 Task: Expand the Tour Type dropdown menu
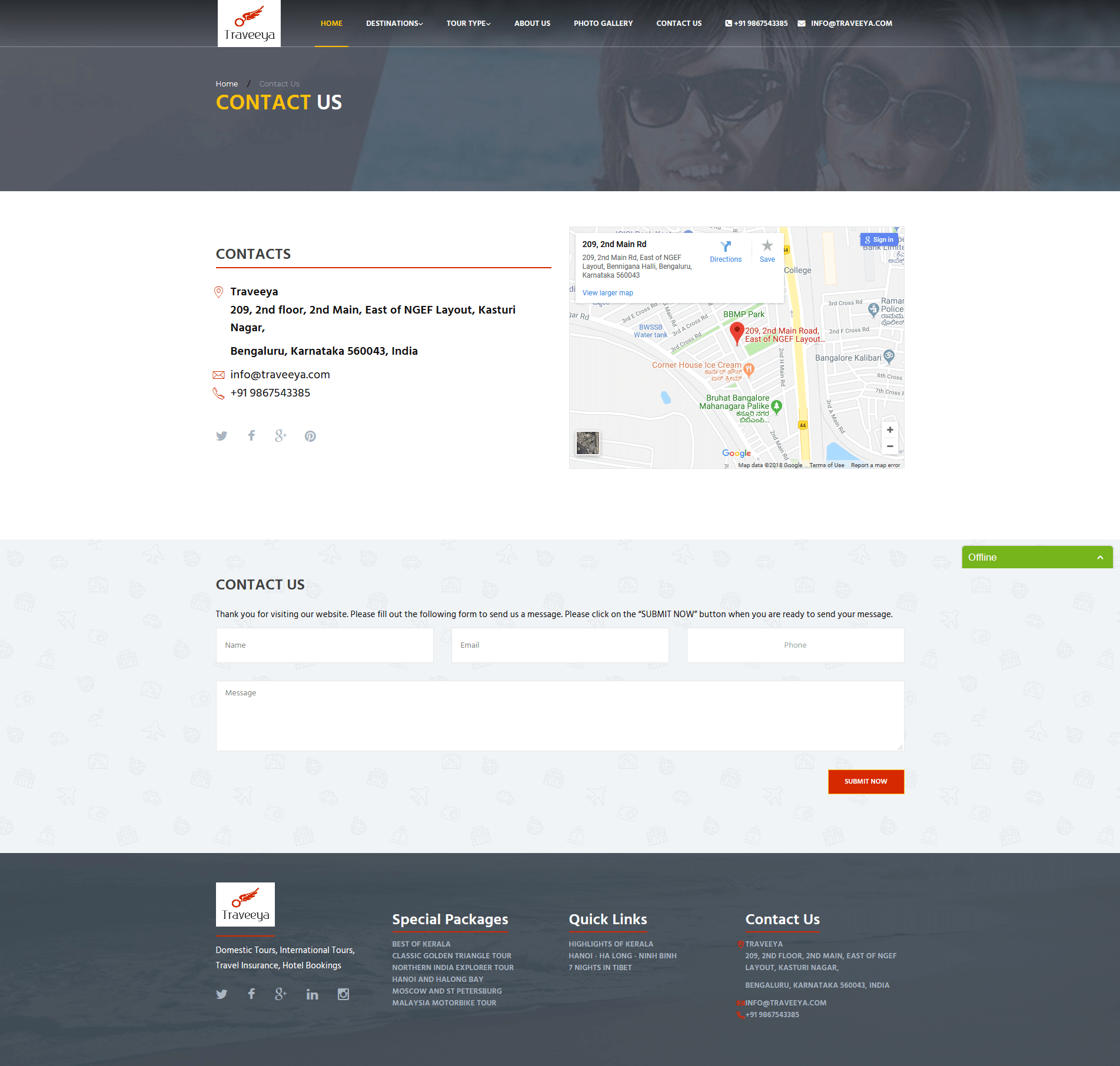pos(468,24)
